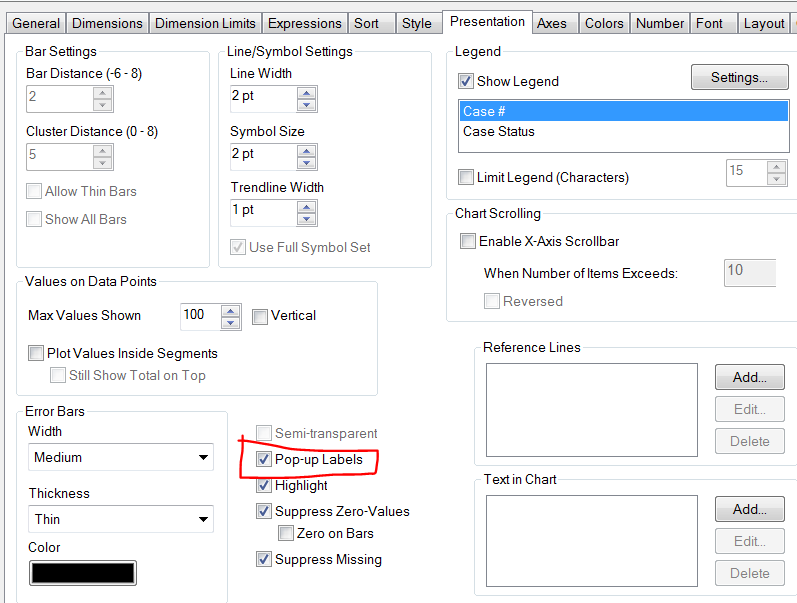Check Limit Legend (Characters) option

click(466, 177)
